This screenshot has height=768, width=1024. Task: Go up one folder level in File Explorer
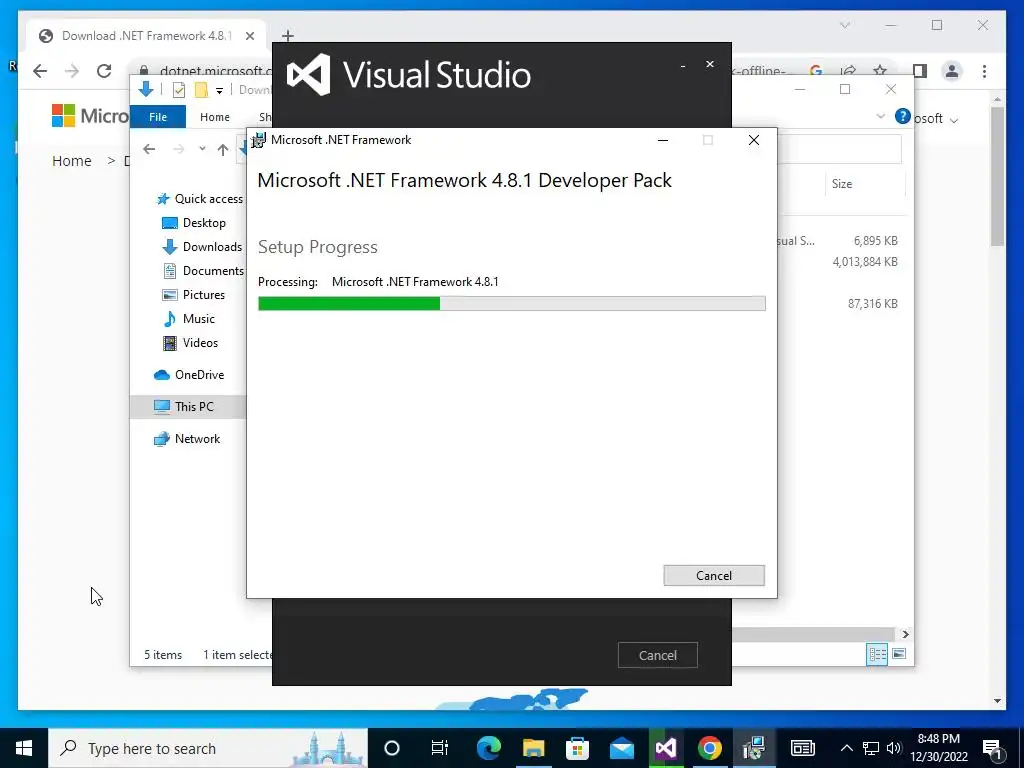(x=223, y=150)
